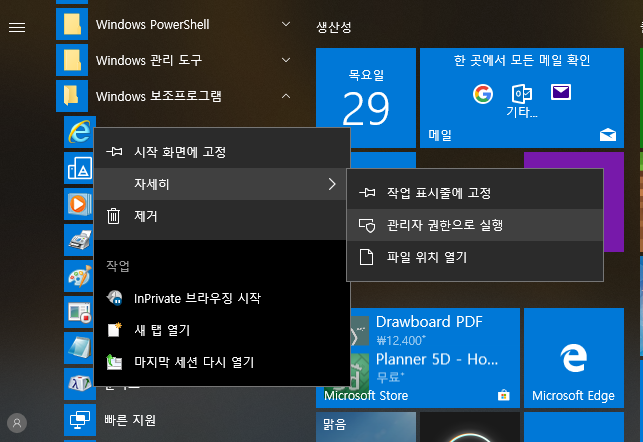643x442 pixels.
Task: Click the Quick Assist monitor icon
Action: point(80,420)
